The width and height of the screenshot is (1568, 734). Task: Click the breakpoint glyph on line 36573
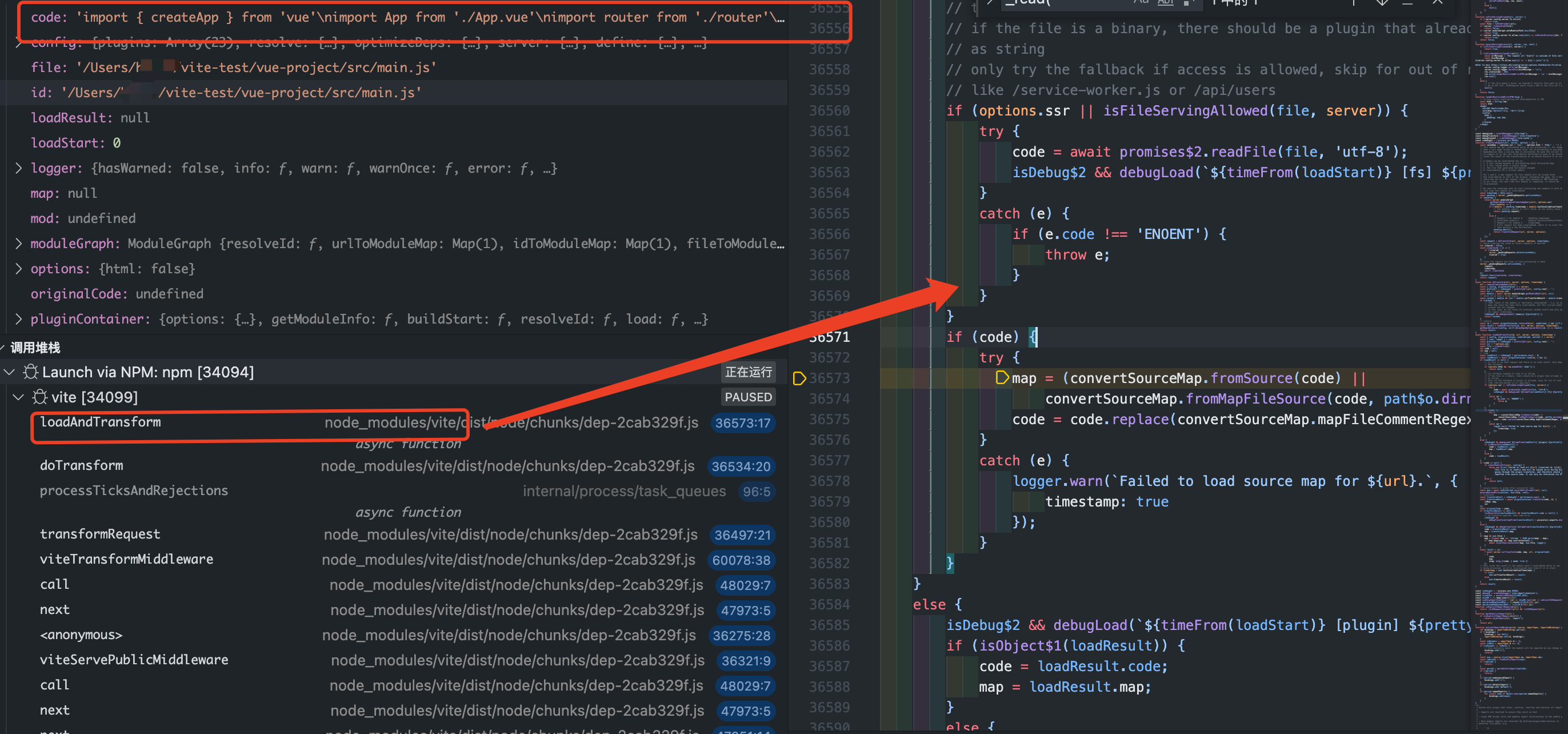pos(799,378)
